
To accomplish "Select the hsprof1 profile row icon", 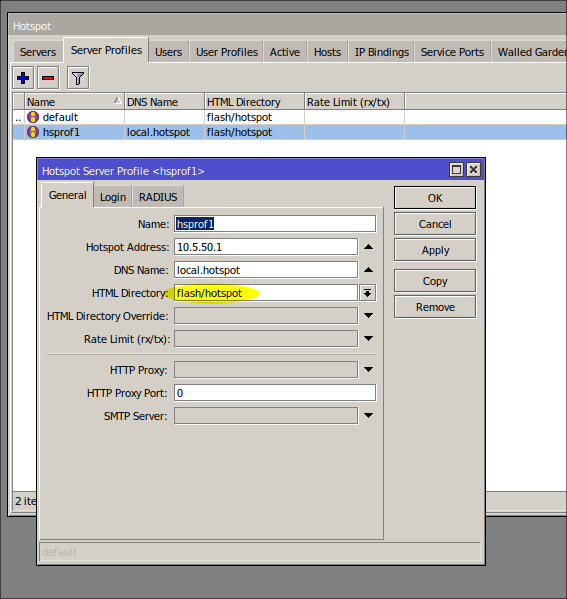I will point(33,132).
